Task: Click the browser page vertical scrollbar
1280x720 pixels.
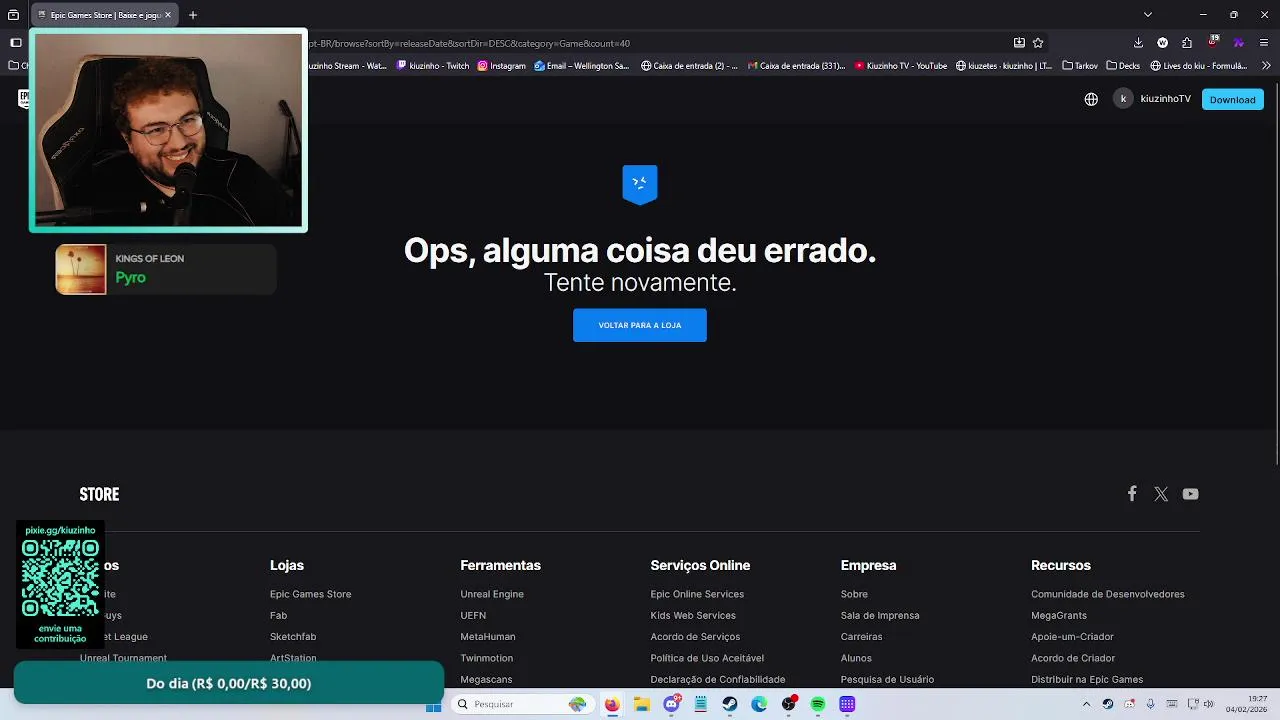Action: coord(1276,275)
